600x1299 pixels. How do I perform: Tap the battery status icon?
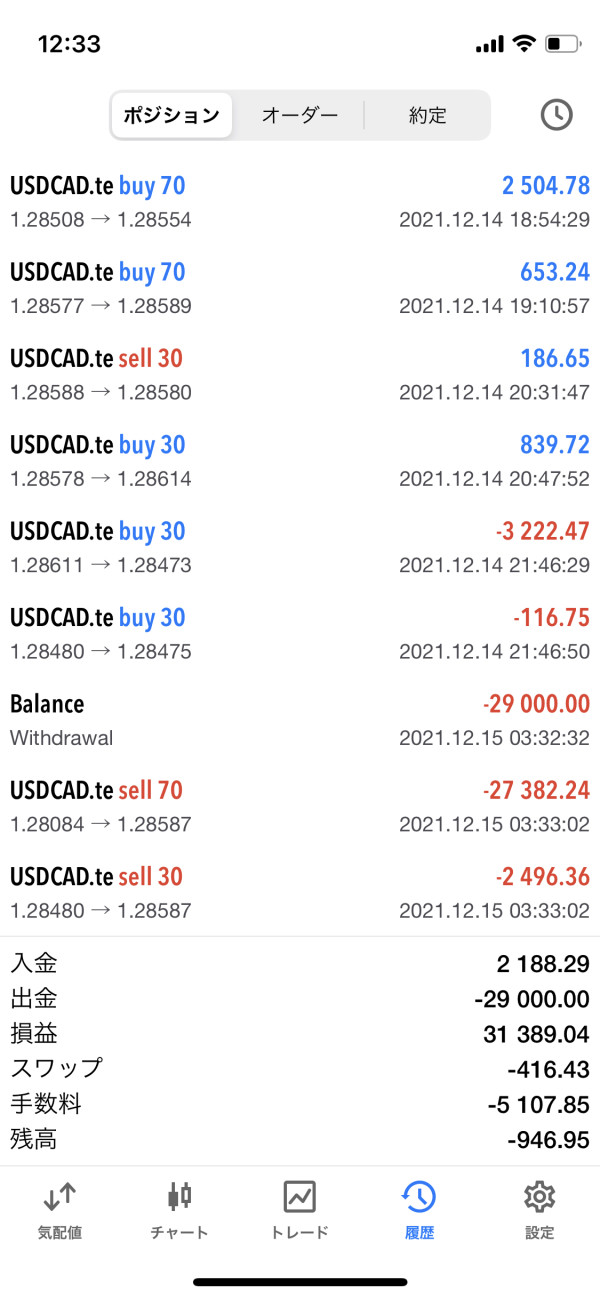(562, 44)
